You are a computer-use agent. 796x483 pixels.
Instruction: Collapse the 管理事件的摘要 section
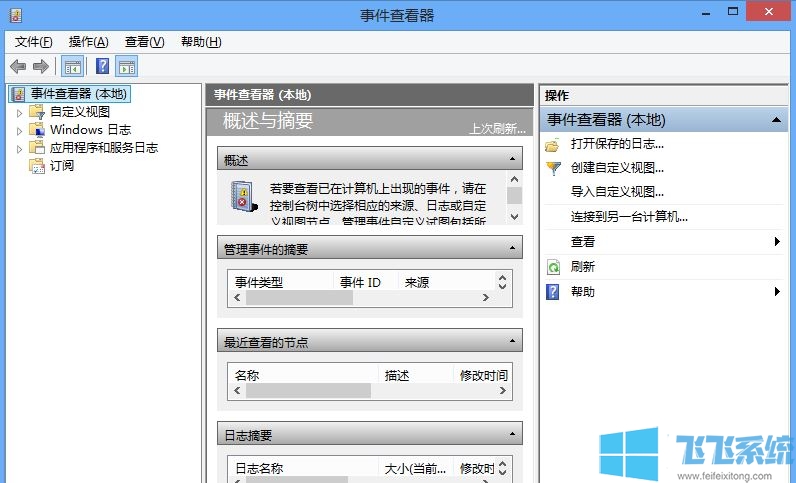tap(512, 249)
